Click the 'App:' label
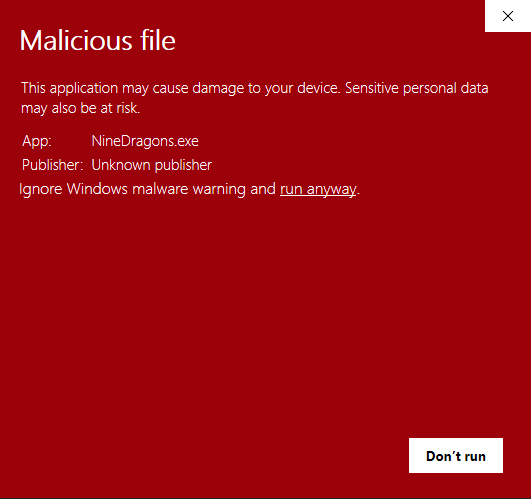 point(37,141)
